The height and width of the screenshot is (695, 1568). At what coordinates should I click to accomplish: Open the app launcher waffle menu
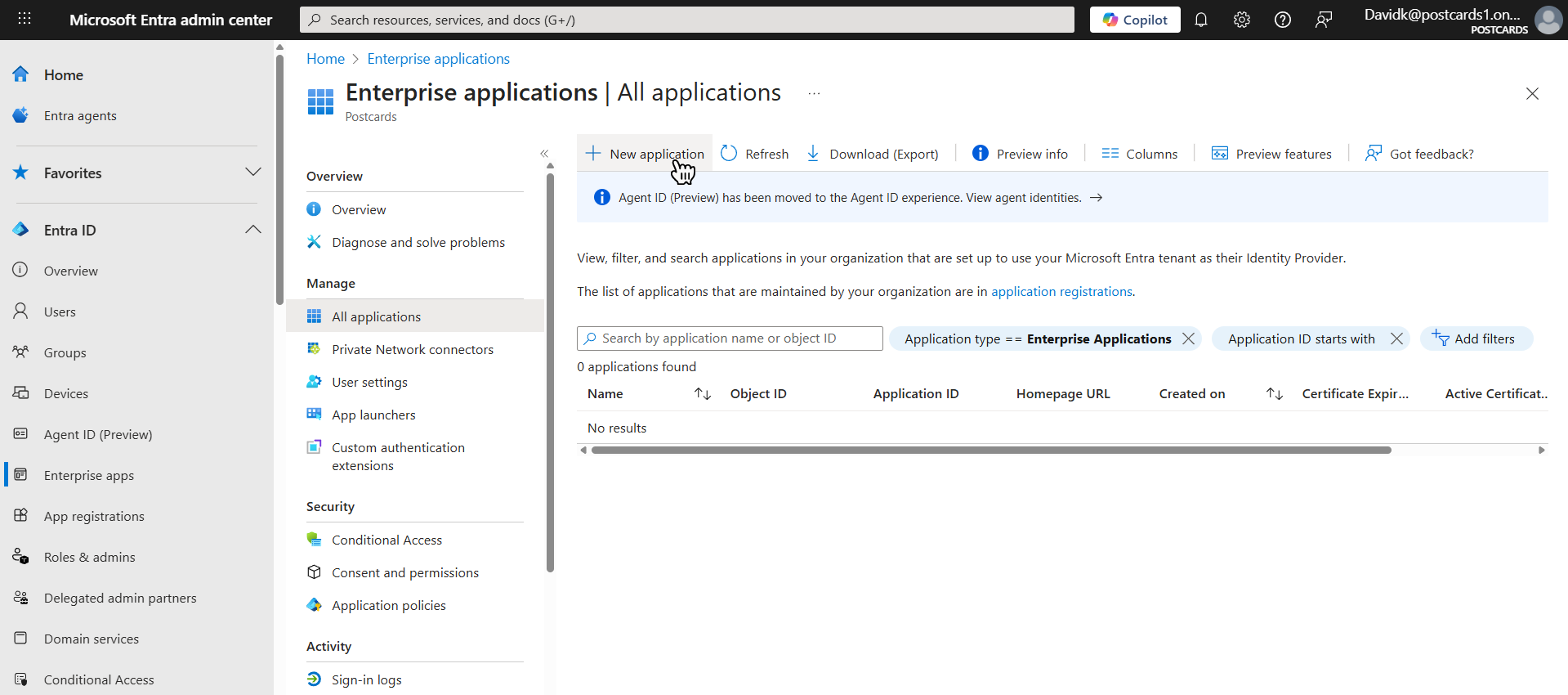point(25,19)
